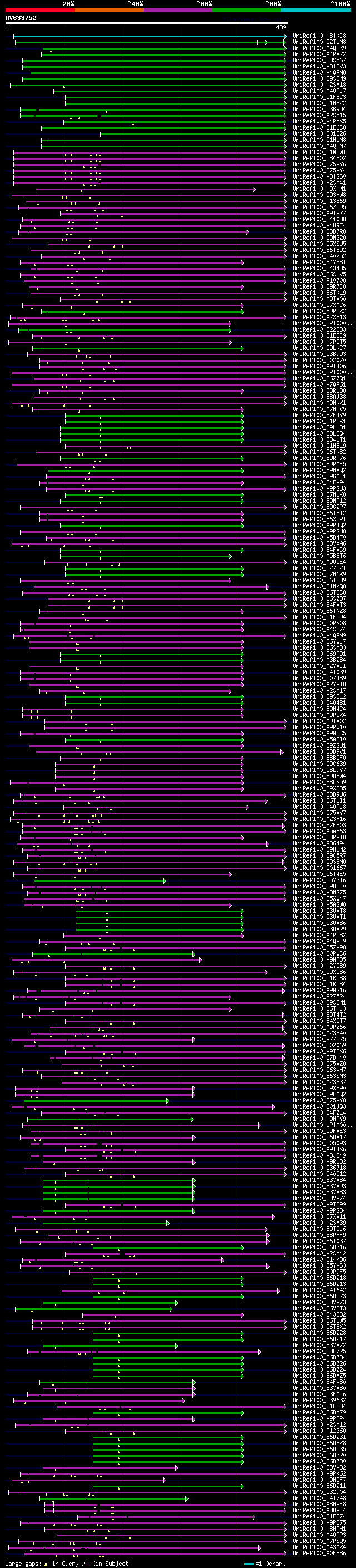
Task: Select the UniRef100_C1E6S8 label
Action: (x=319, y=128)
